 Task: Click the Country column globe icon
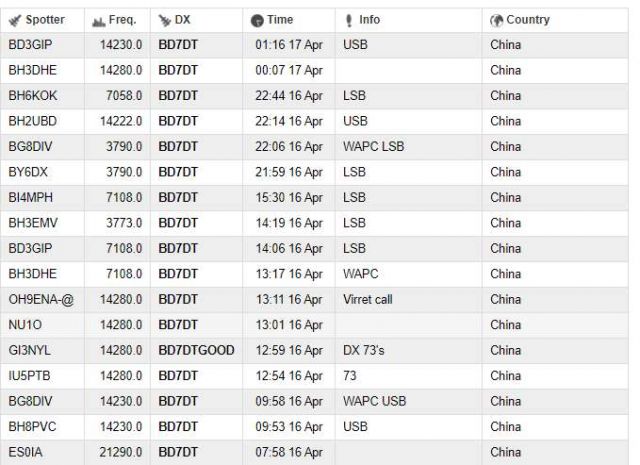496,20
